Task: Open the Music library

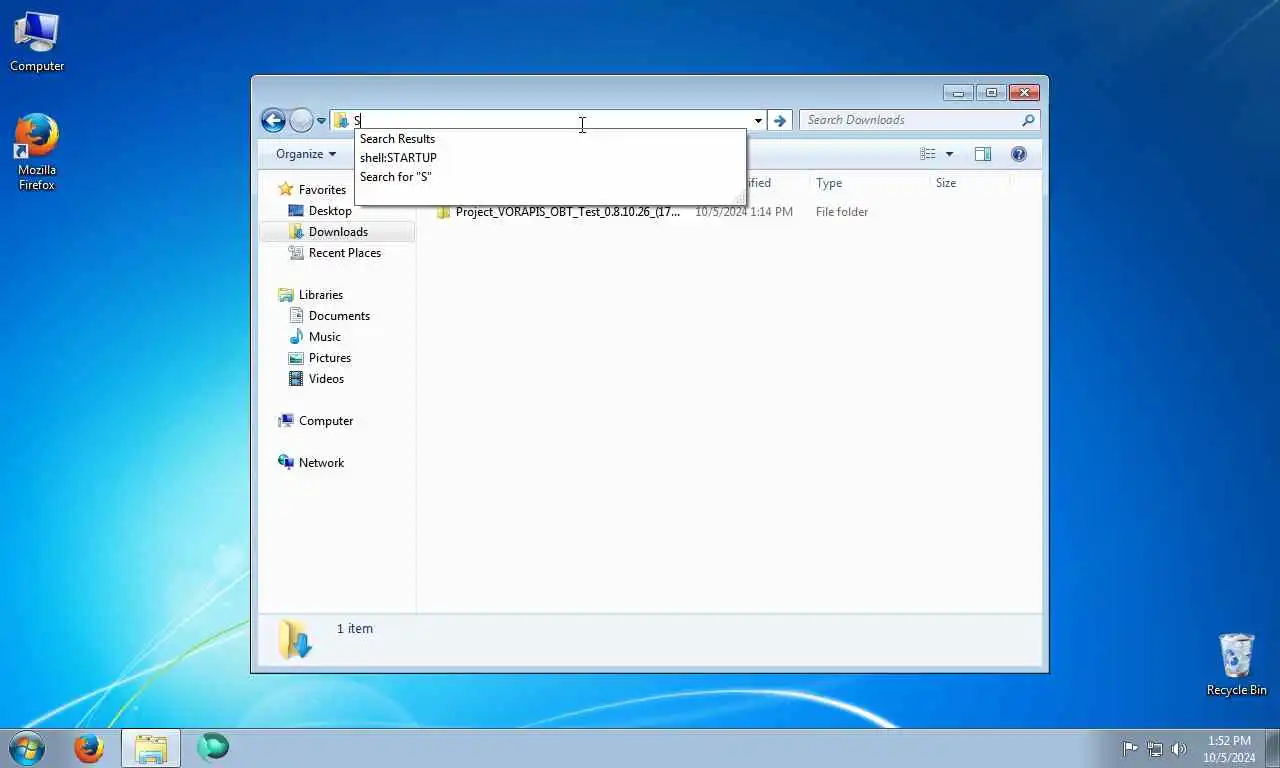Action: point(325,337)
